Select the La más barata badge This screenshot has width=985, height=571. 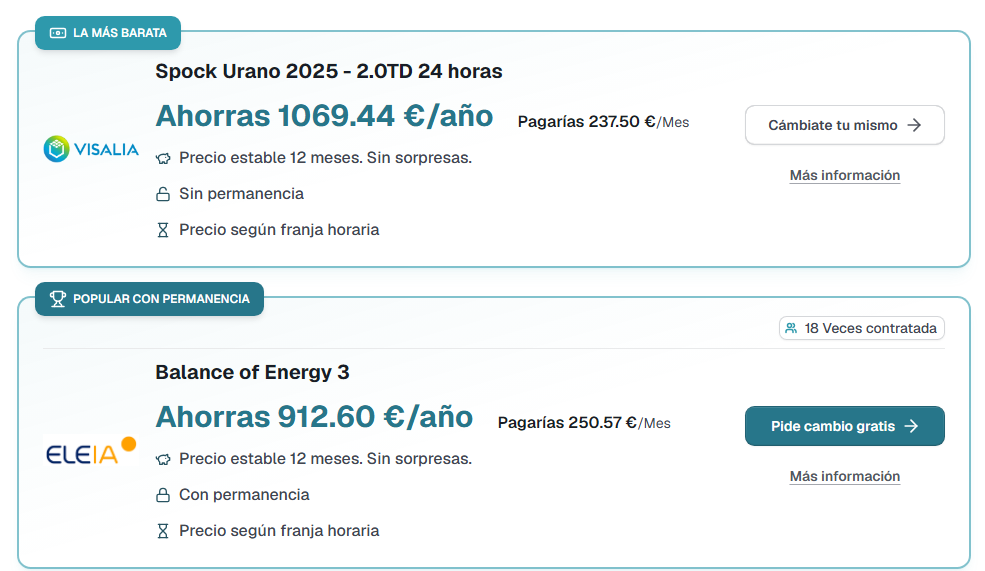pyautogui.click(x=108, y=33)
